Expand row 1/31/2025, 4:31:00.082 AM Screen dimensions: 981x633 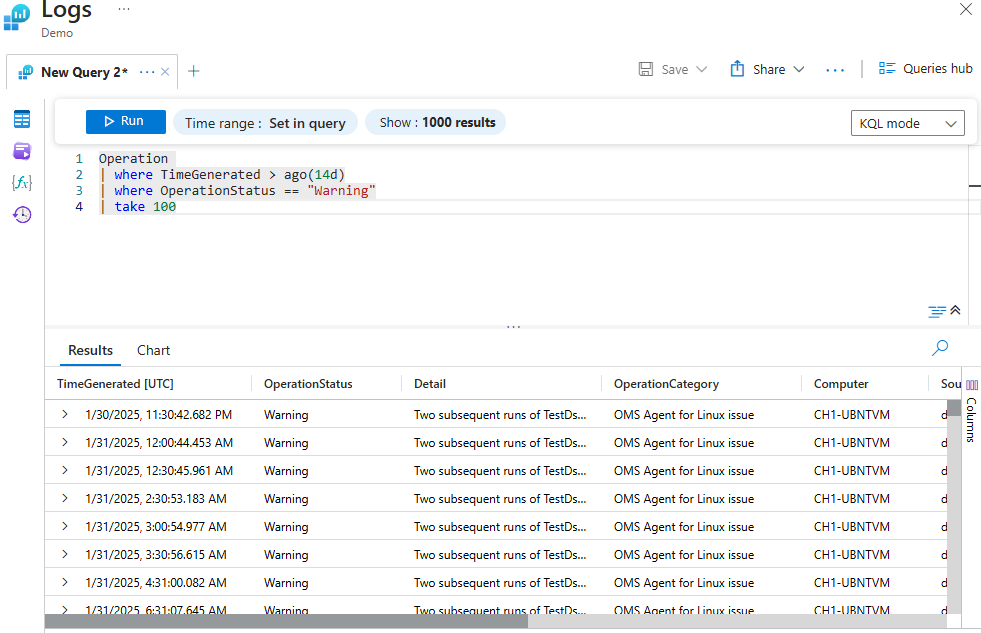64,582
